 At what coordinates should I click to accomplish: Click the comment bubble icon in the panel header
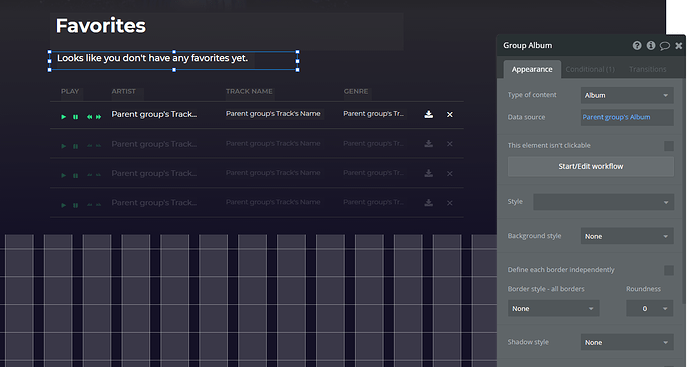click(664, 46)
